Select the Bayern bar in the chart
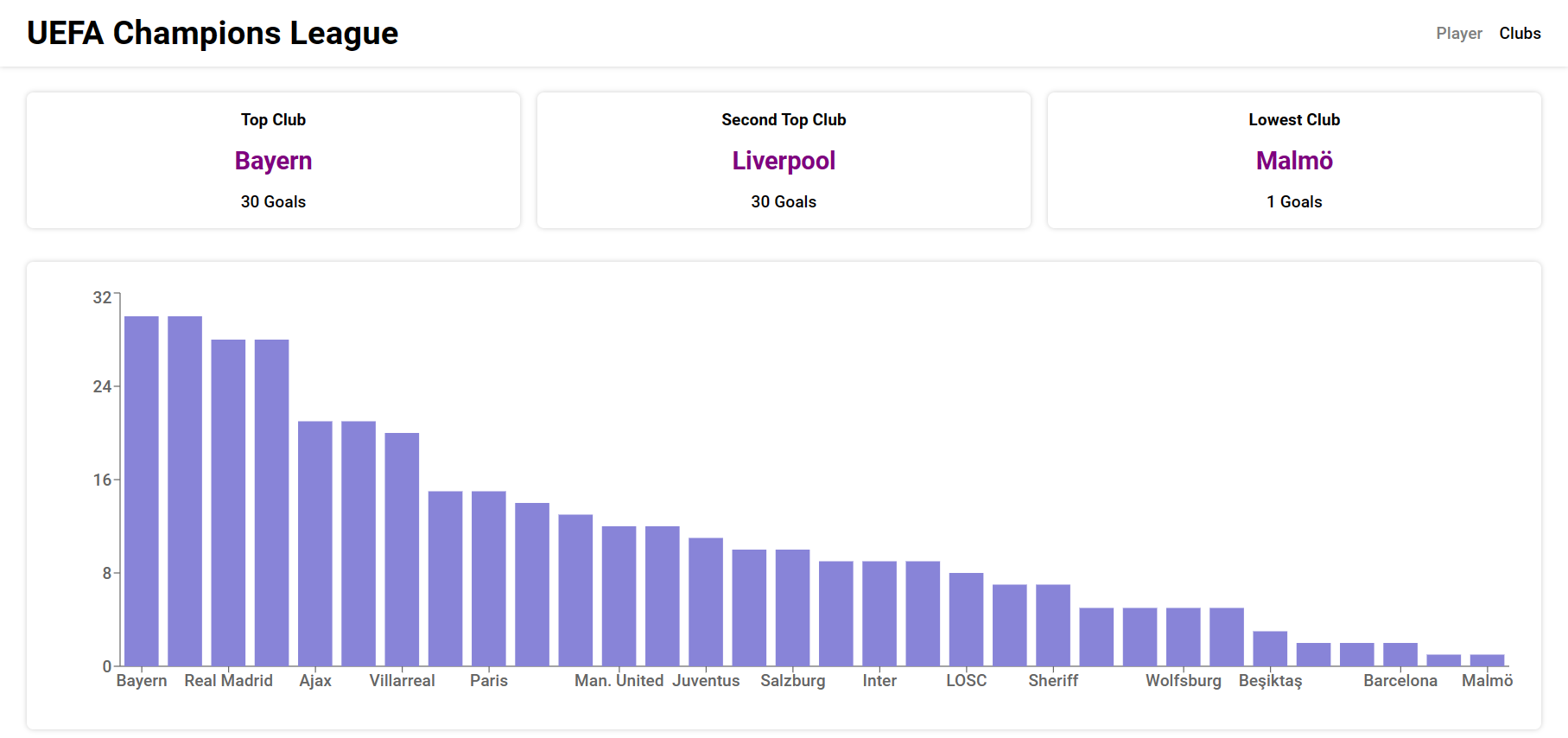The image size is (1568, 738). click(x=142, y=491)
